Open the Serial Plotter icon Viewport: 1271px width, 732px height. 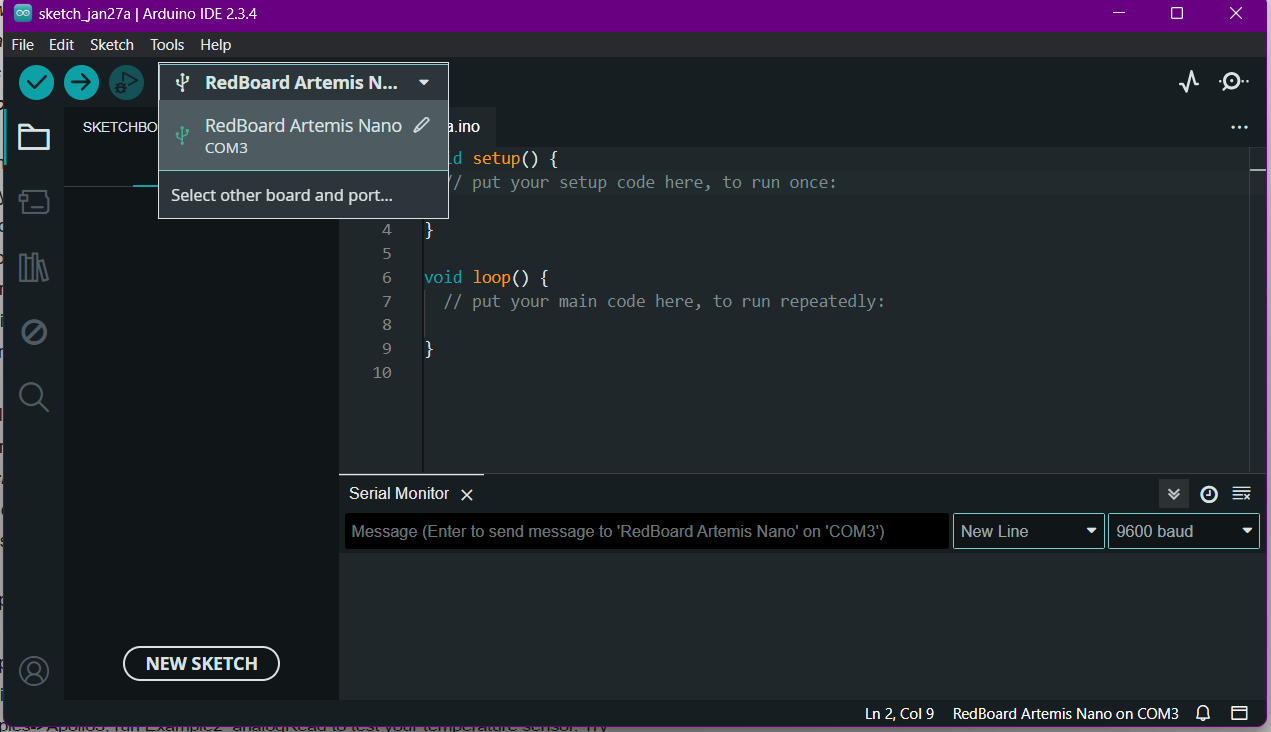pyautogui.click(x=1188, y=82)
